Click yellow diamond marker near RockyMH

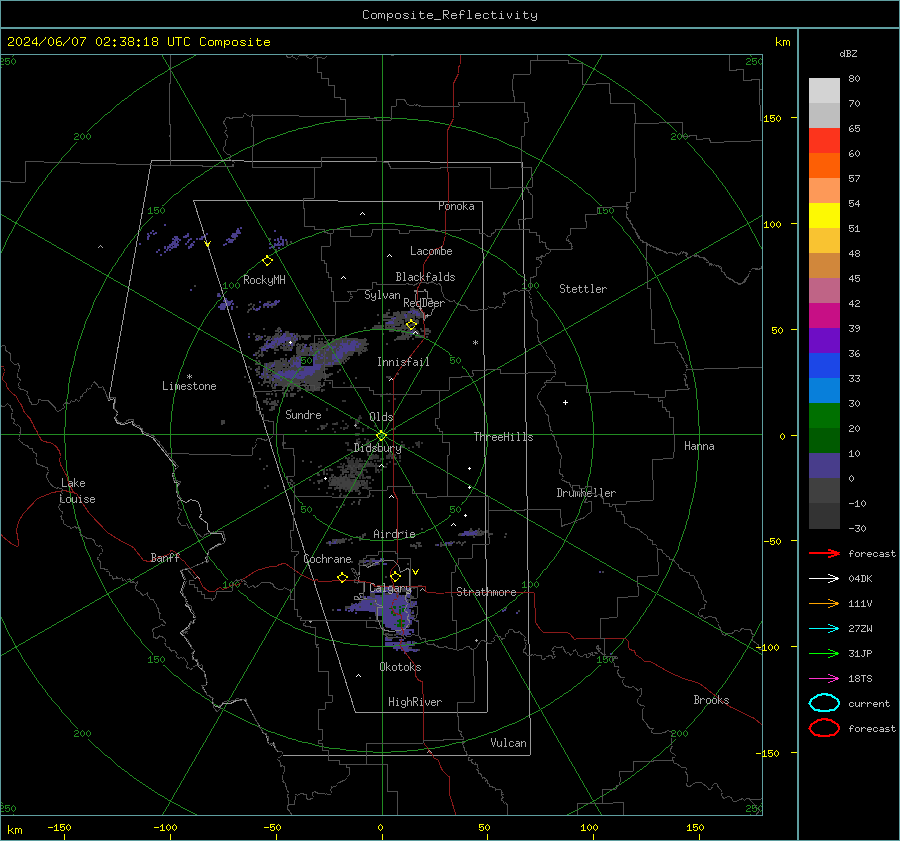pos(267,261)
